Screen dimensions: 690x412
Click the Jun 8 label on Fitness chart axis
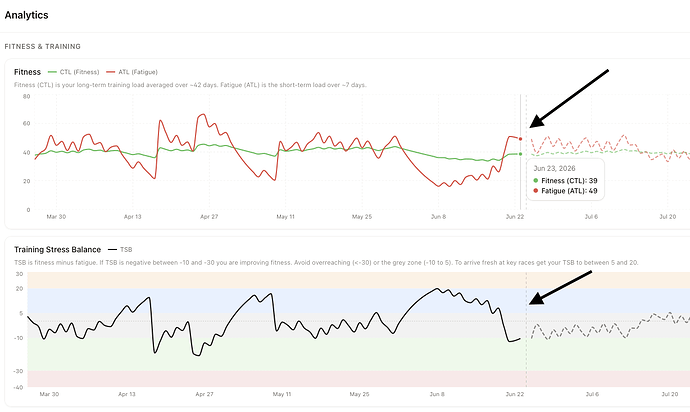click(438, 217)
